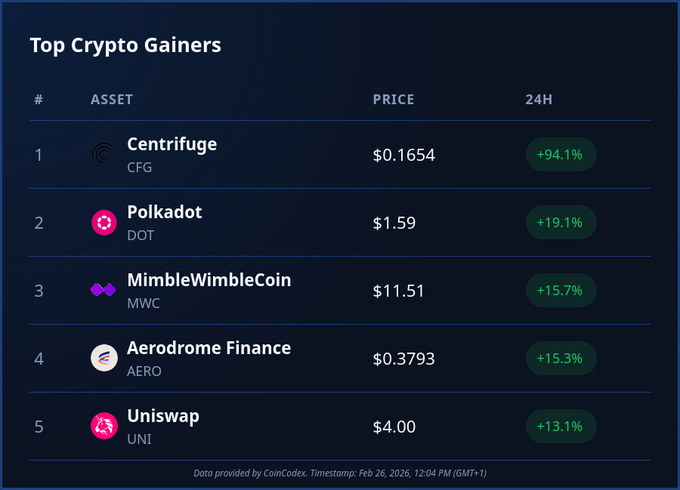Click the Centrifuge coin logo icon
Viewport: 680px width, 490px height.
104,154
